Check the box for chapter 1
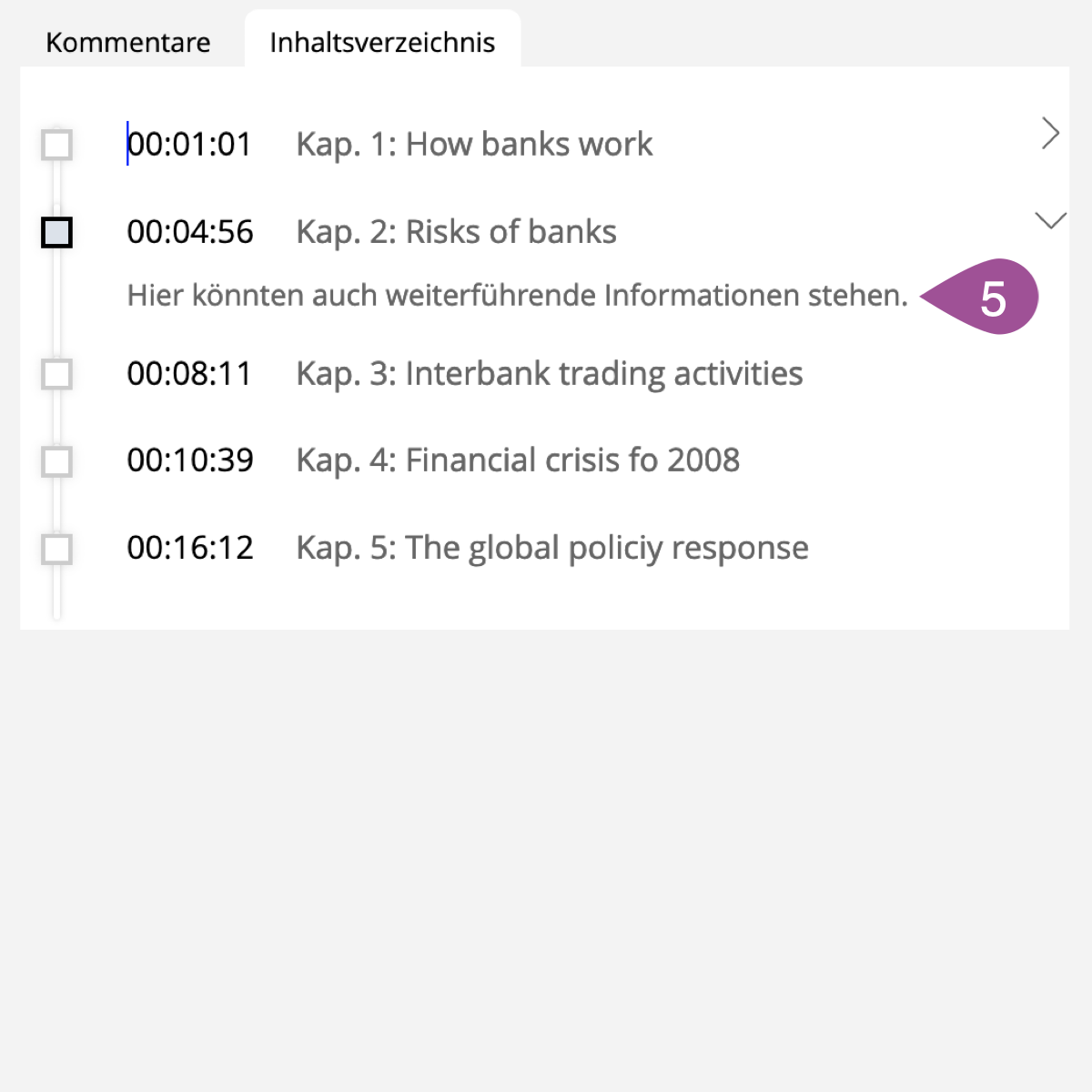This screenshot has width=1092, height=1092. pyautogui.click(x=57, y=145)
